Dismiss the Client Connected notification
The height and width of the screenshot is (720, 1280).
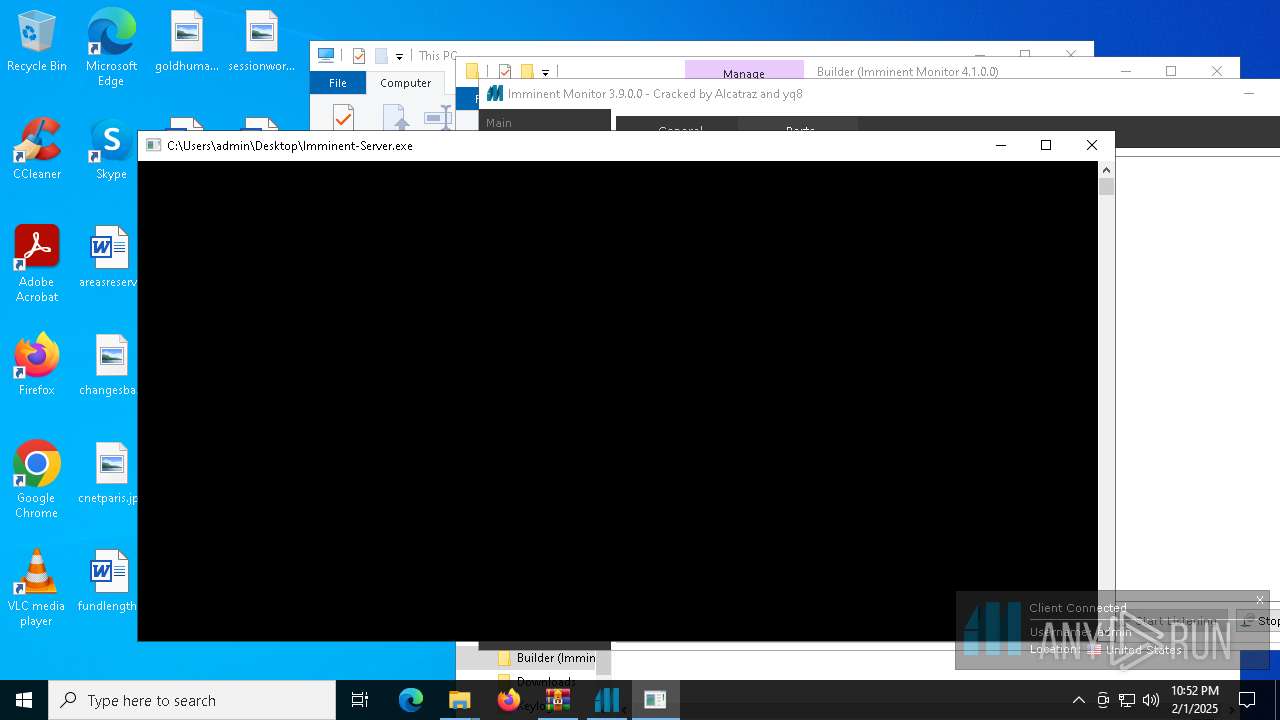click(x=1260, y=600)
